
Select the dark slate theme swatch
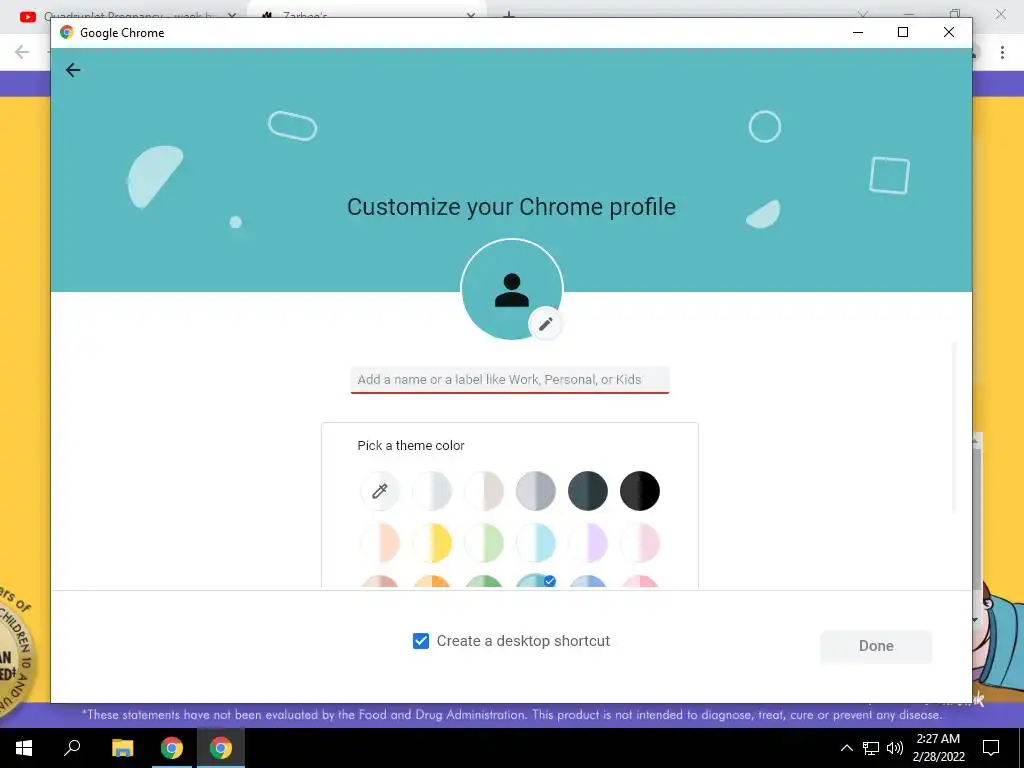click(x=588, y=491)
